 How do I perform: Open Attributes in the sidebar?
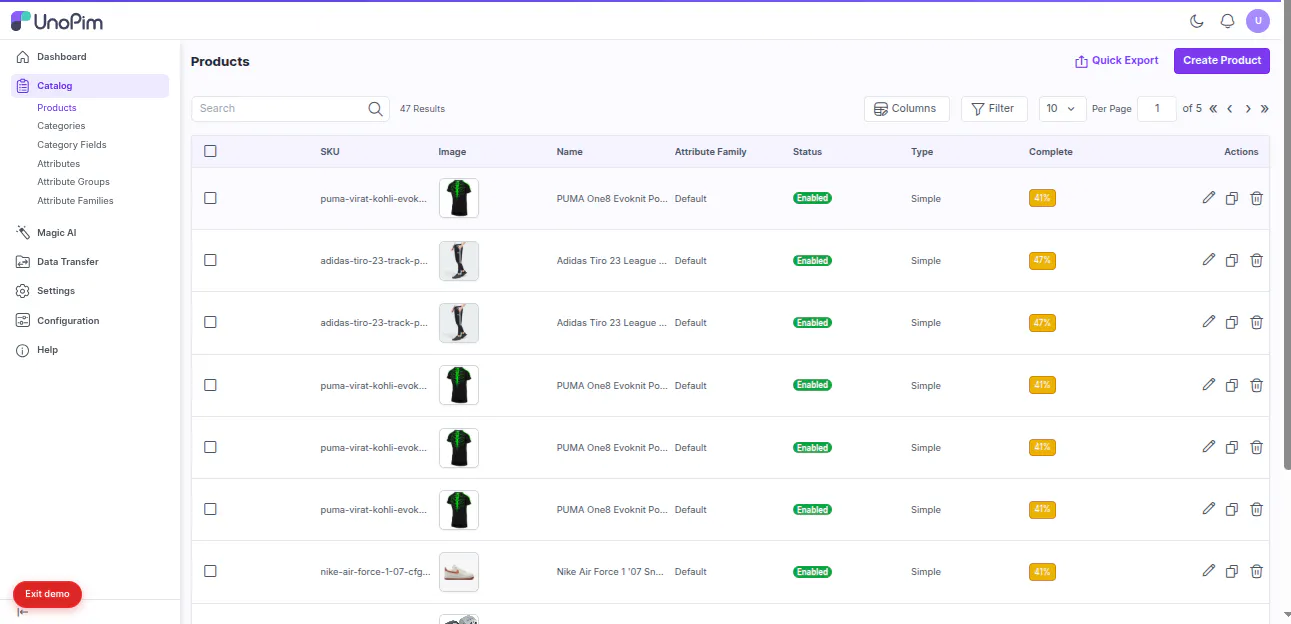(58, 163)
